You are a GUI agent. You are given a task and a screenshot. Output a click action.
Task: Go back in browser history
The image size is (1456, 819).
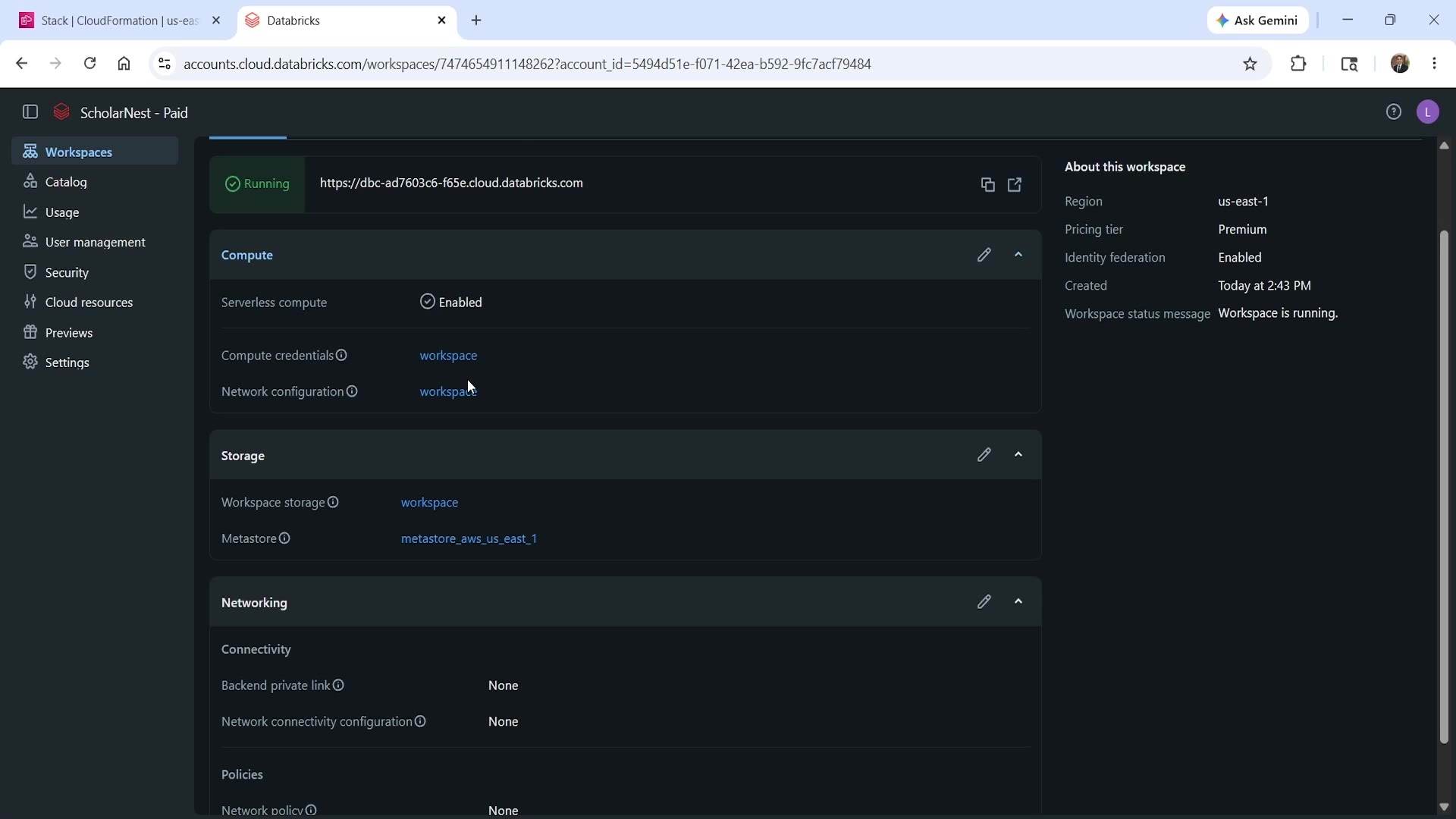click(x=21, y=64)
